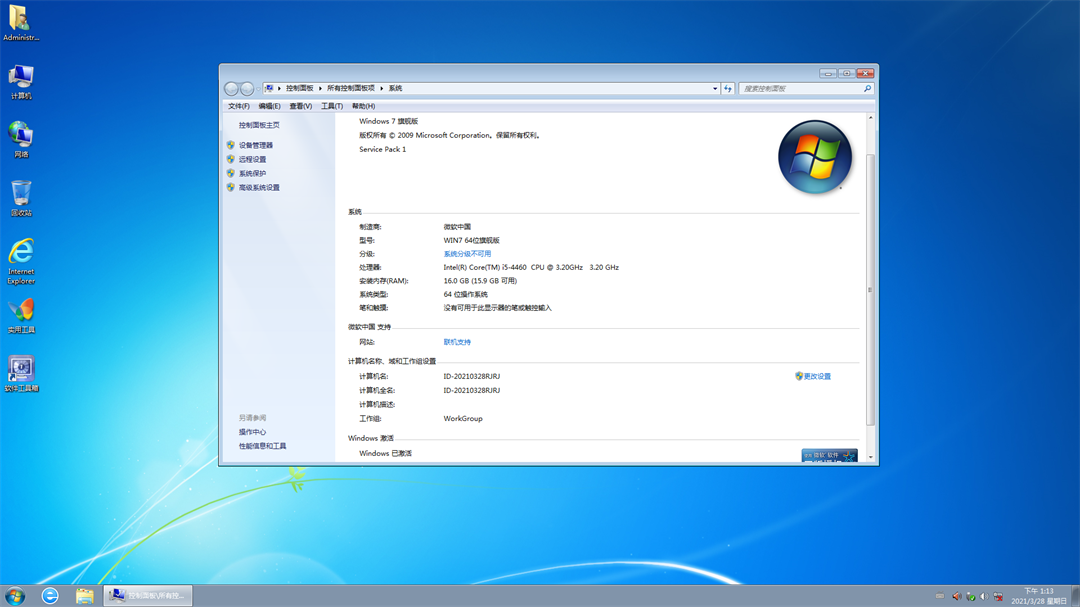This screenshot has height=607, width=1080.
Task: Expand dropdown arrow after 所有控制面板项 breadcrumb
Action: 382,89
